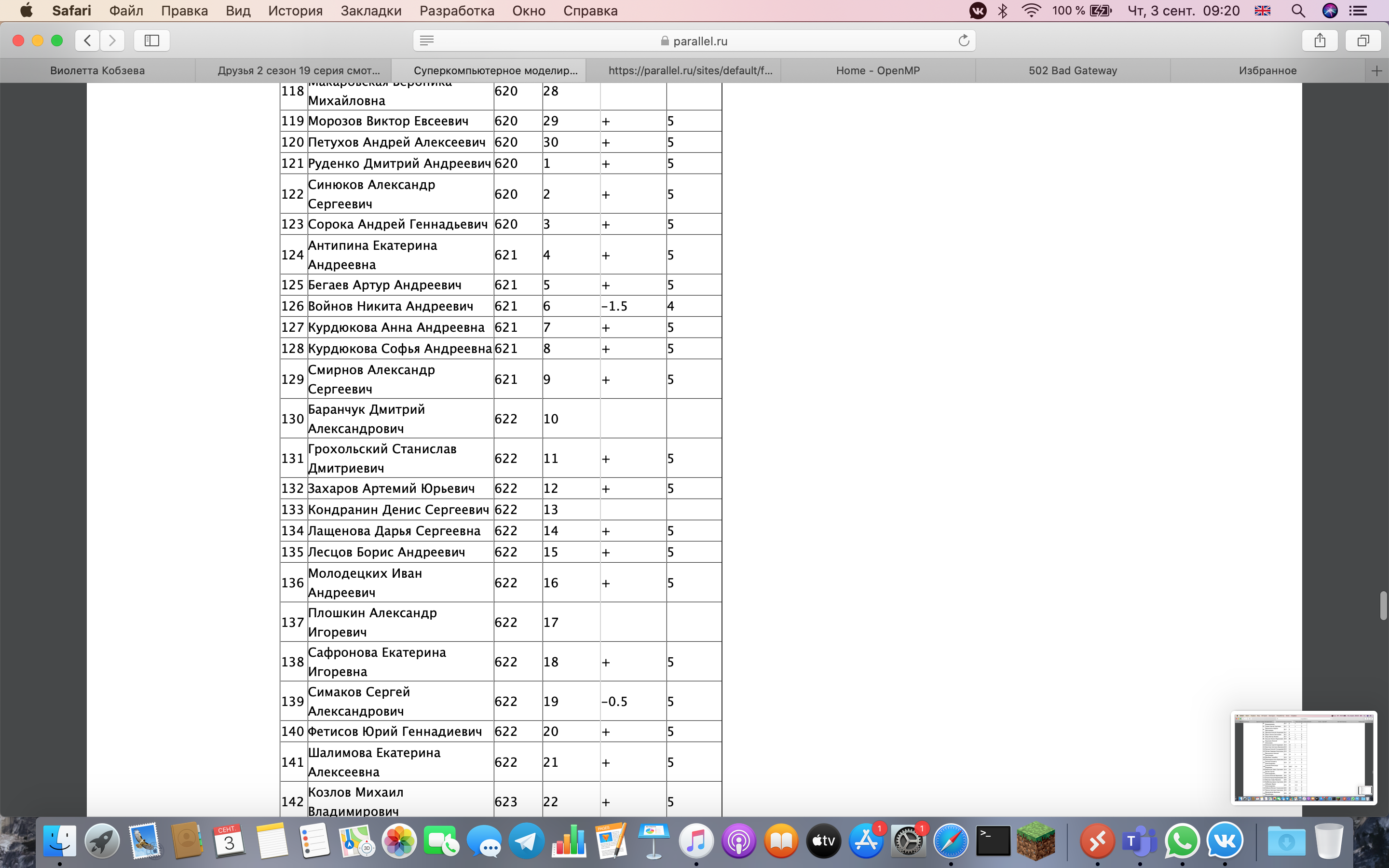This screenshot has width=1389, height=868.
Task: Open the Trash in the Dock
Action: (1329, 841)
